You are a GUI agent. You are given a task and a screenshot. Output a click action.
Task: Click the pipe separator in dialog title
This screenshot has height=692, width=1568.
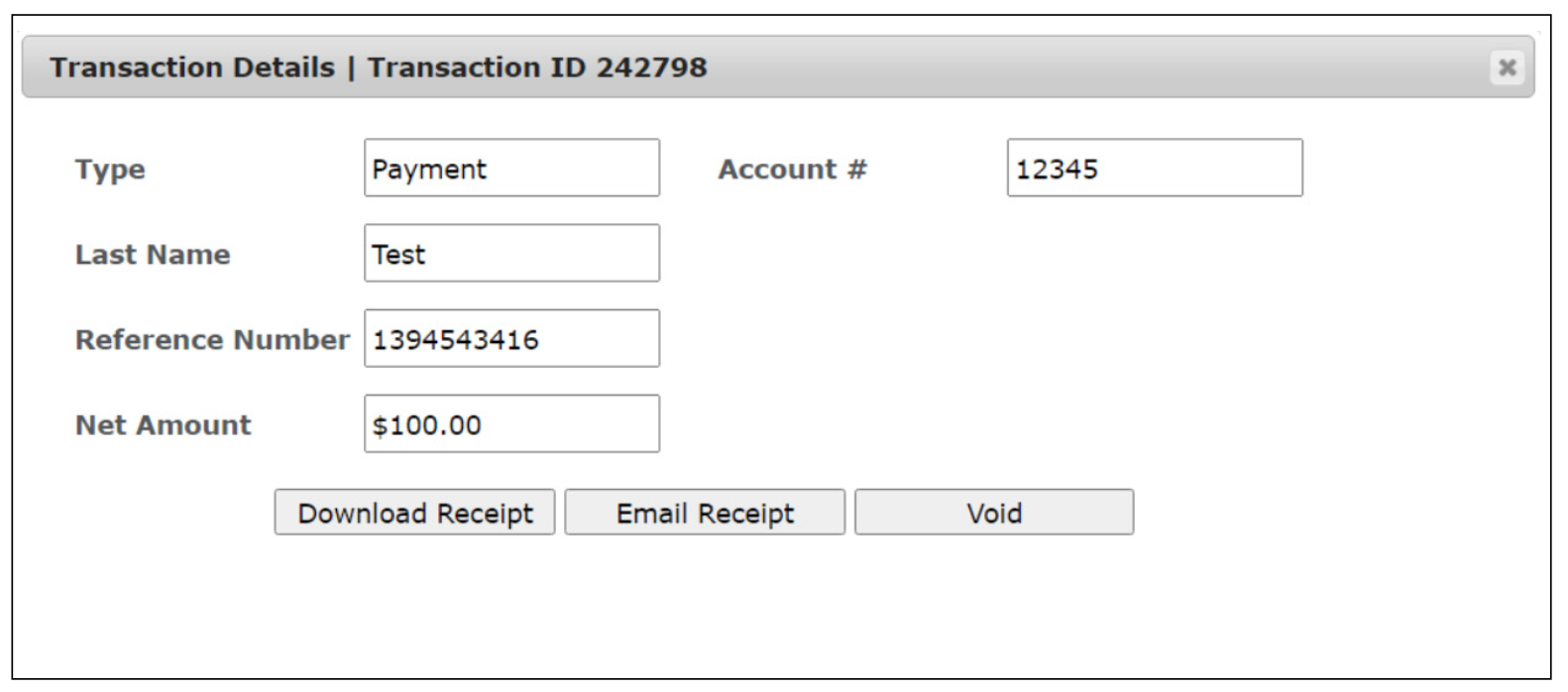[x=351, y=67]
